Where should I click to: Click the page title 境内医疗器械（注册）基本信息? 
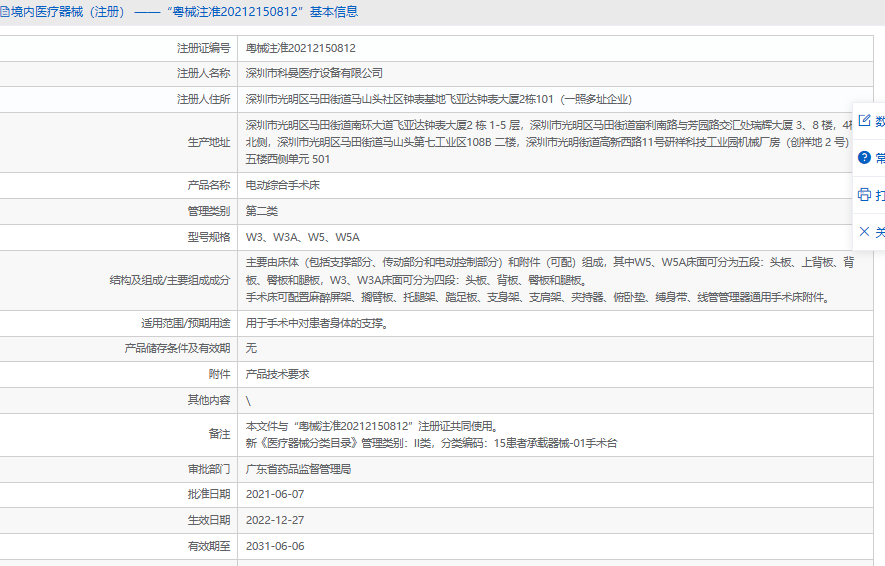179,12
